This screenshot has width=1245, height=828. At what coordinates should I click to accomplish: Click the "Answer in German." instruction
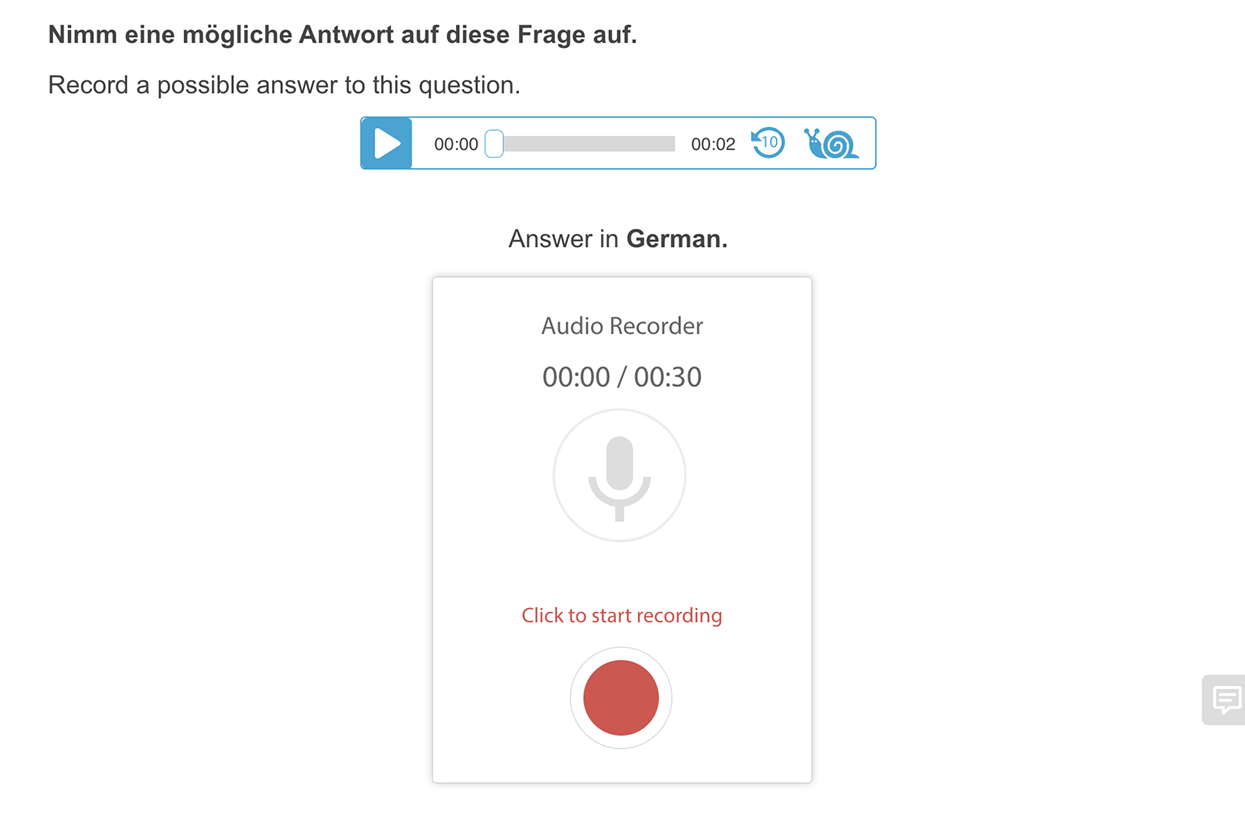click(618, 239)
